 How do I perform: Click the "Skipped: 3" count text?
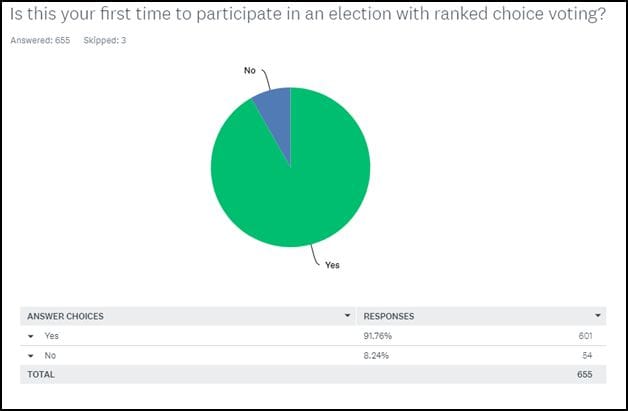tap(105, 40)
